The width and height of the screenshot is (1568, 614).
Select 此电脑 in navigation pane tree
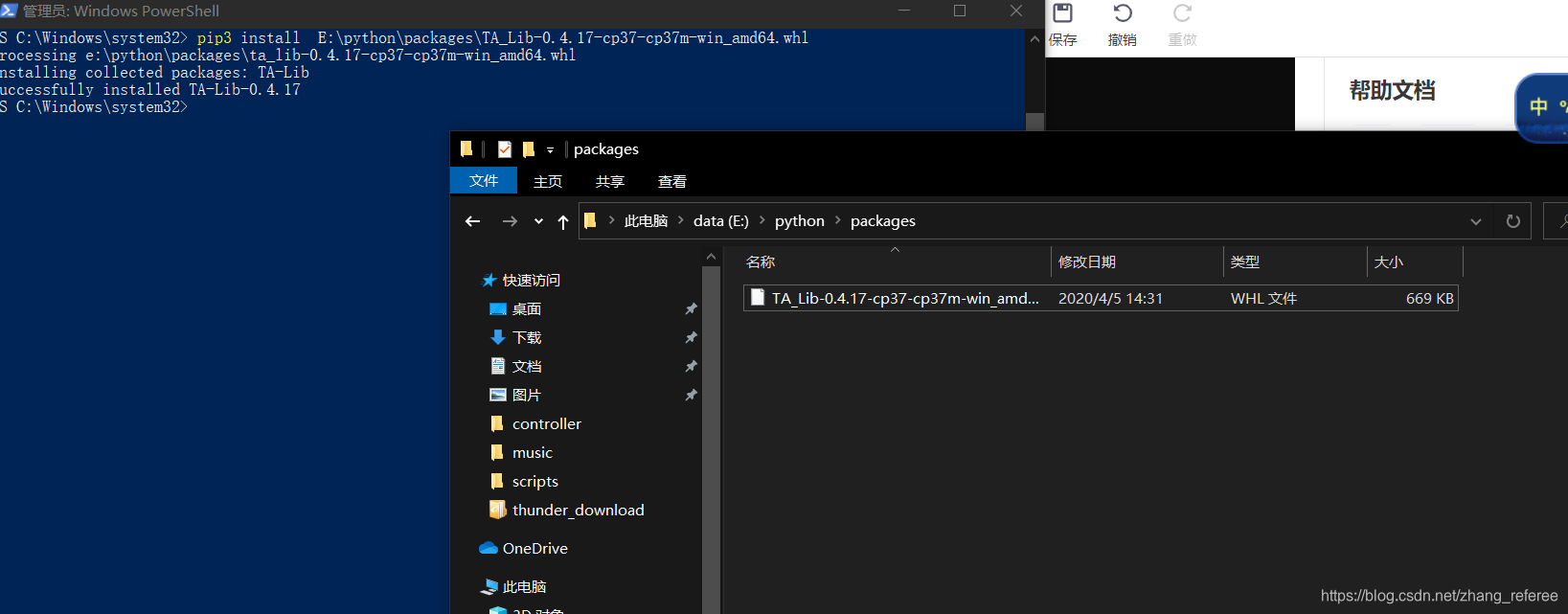525,587
